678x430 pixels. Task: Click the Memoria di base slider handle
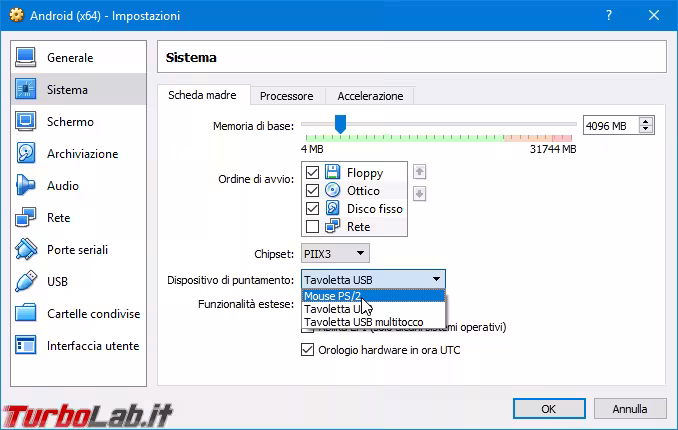(x=341, y=124)
